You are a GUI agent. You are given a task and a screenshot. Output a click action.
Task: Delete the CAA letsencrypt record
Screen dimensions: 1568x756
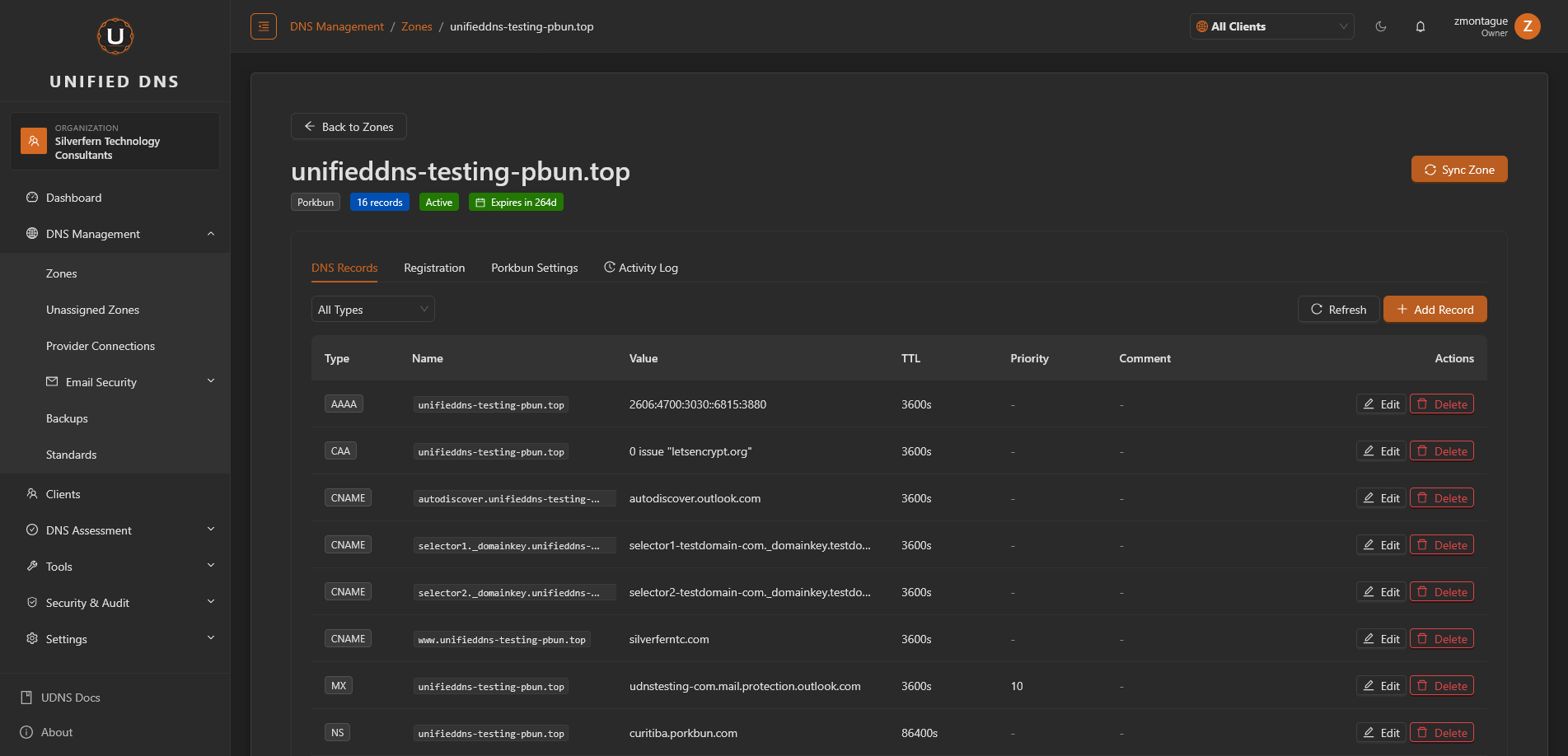(1442, 451)
